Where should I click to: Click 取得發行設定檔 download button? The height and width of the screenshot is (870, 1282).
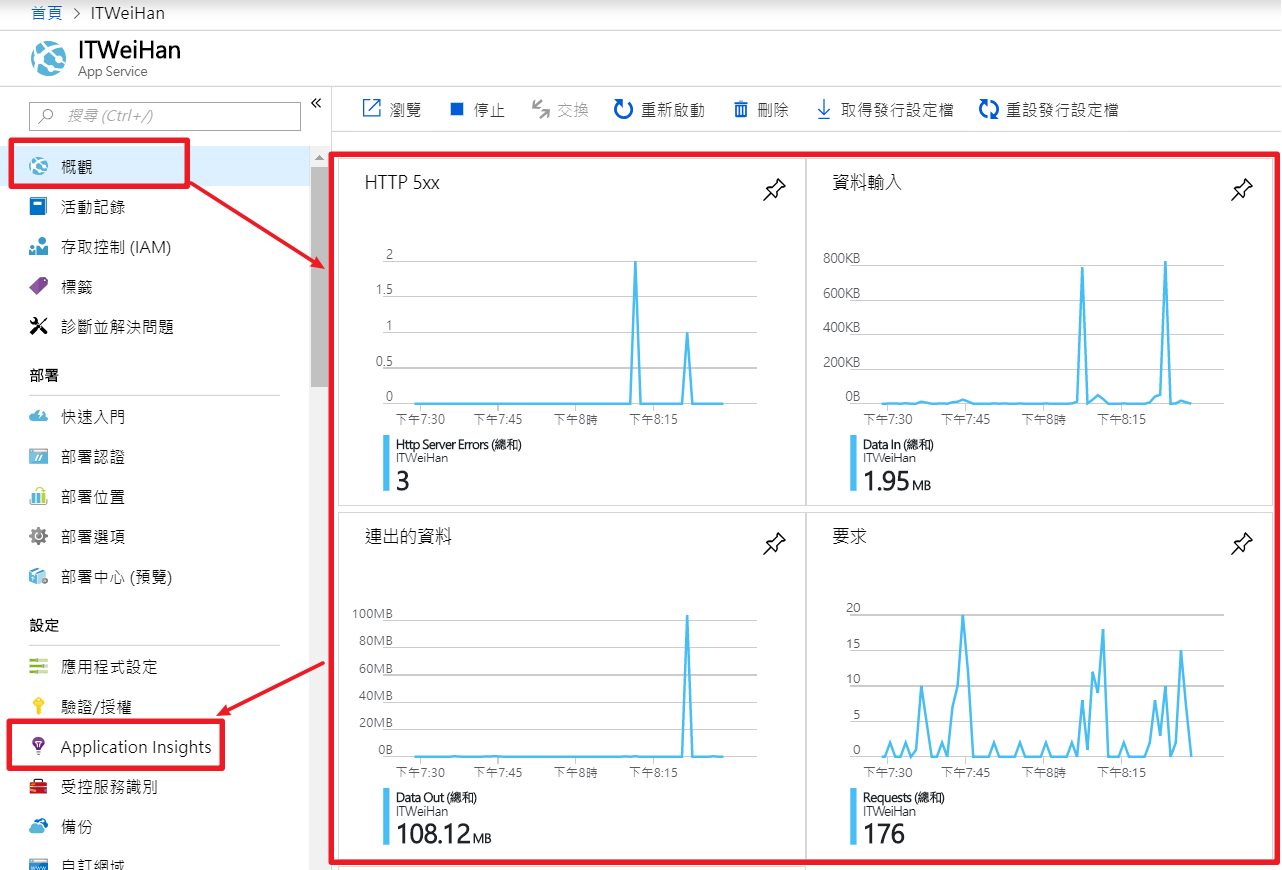click(885, 110)
